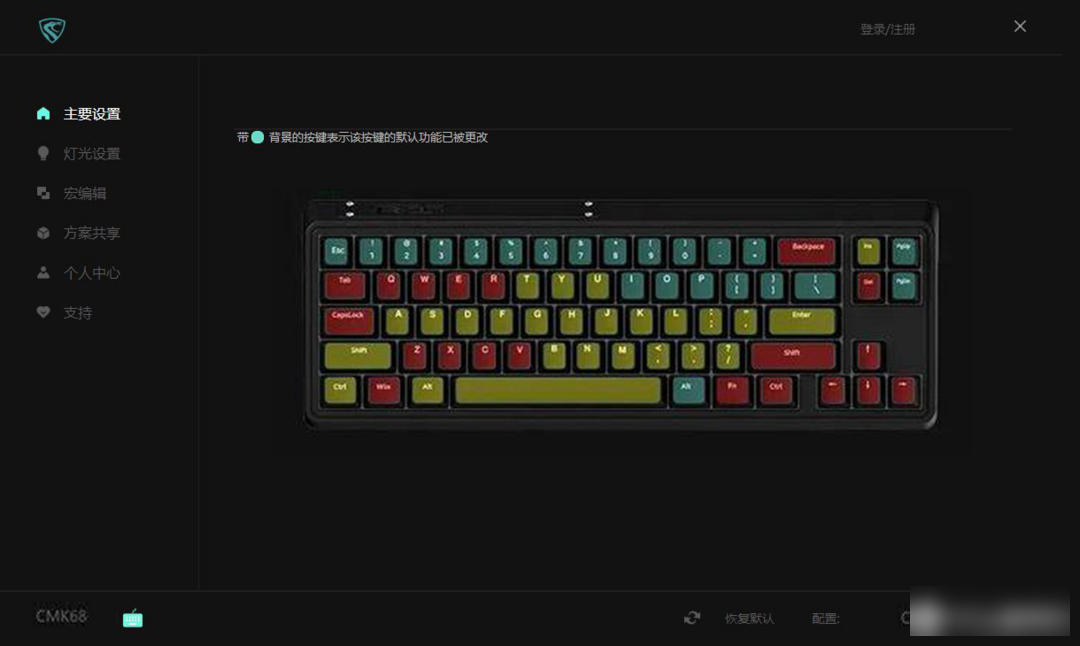
Task: Open the 个人中心 person icon
Action: click(43, 273)
